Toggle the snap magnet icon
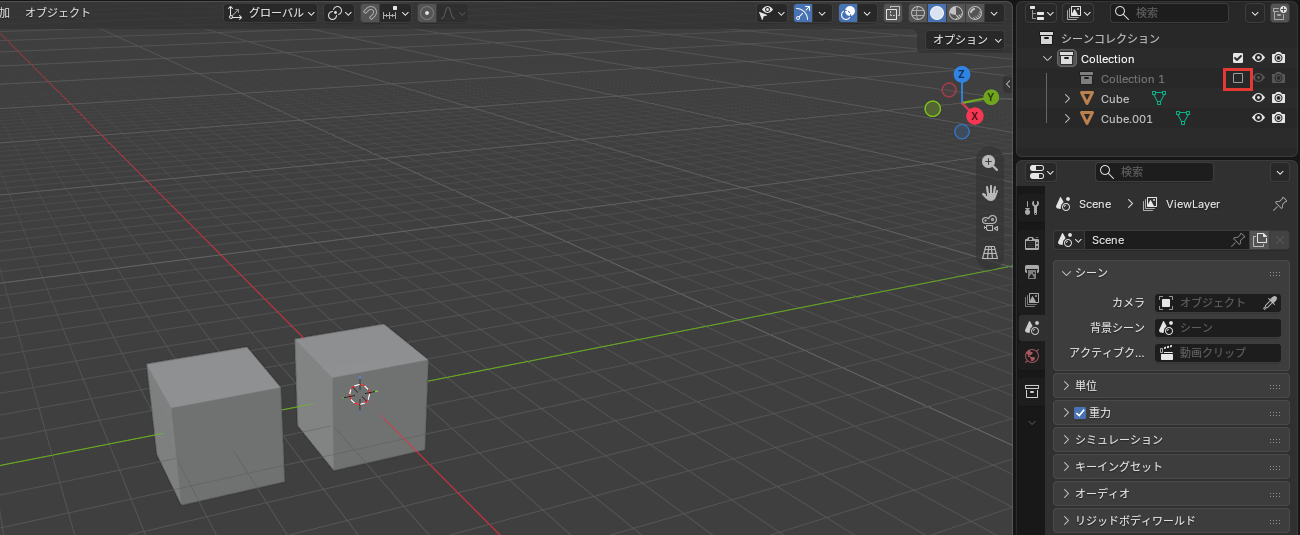This screenshot has height=535, width=1300. coord(370,13)
